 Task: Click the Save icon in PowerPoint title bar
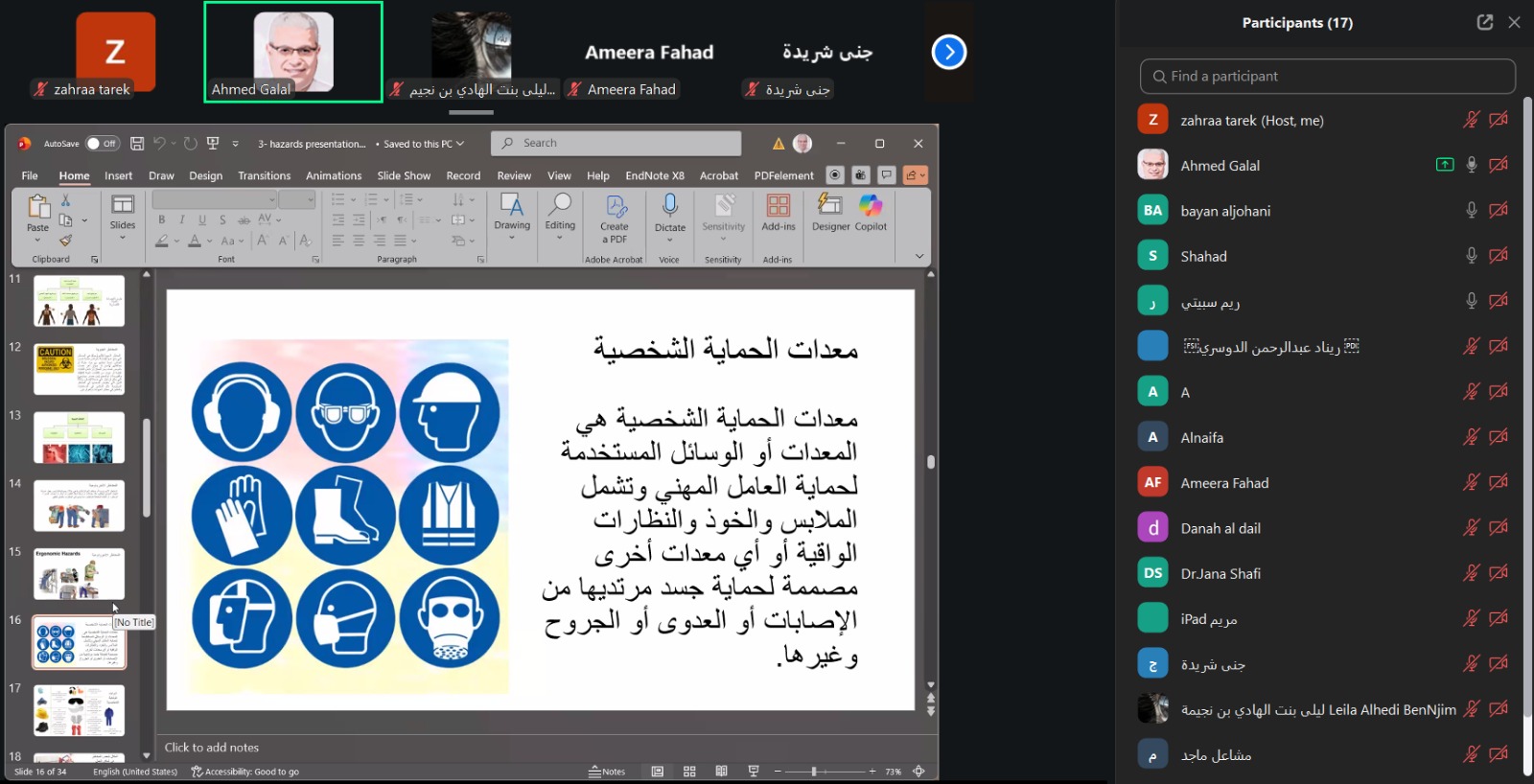(x=137, y=144)
